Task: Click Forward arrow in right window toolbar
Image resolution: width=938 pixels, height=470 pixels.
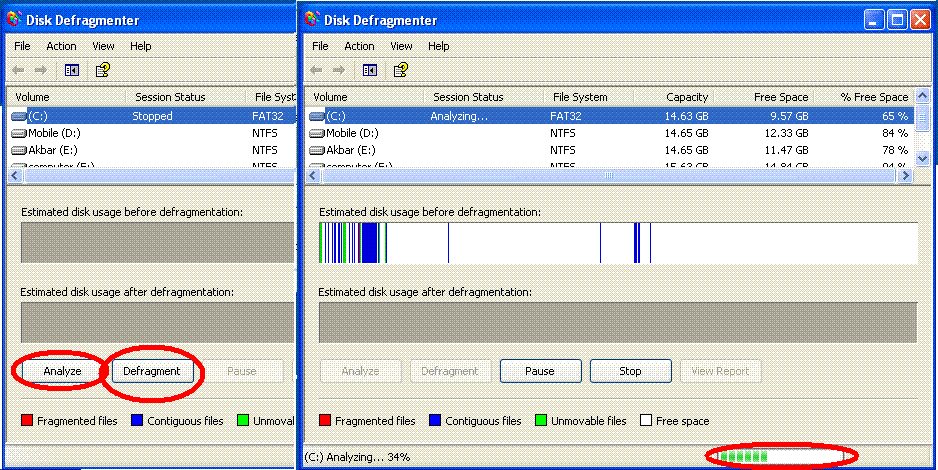Action: click(339, 71)
